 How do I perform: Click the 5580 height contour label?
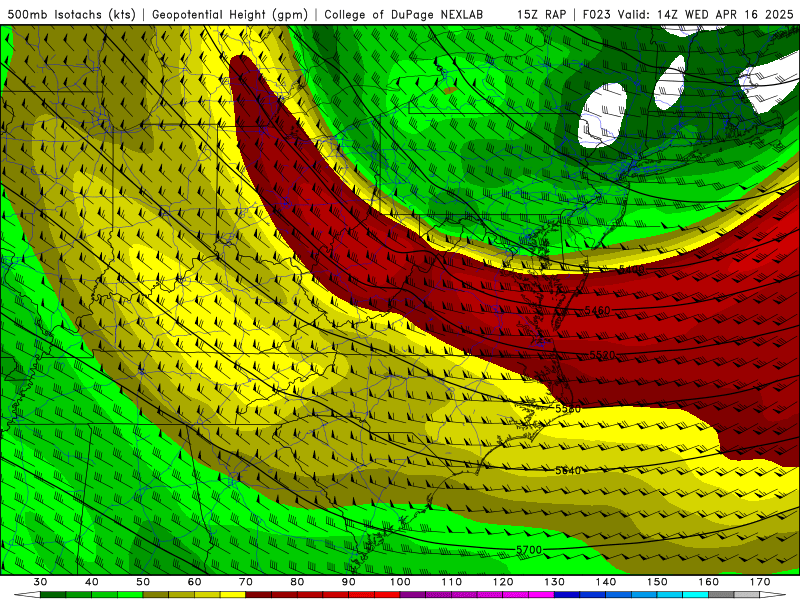568,409
